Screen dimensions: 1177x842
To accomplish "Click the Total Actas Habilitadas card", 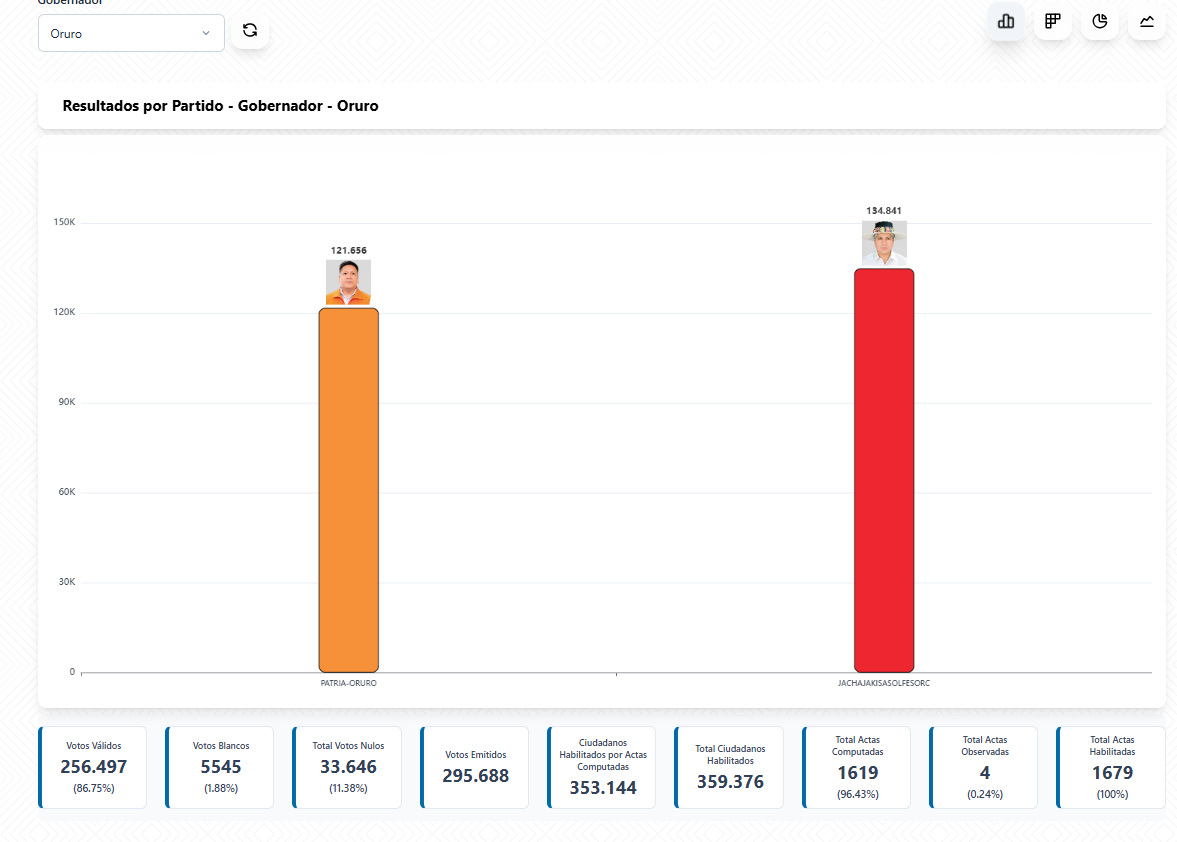I will pos(1111,767).
